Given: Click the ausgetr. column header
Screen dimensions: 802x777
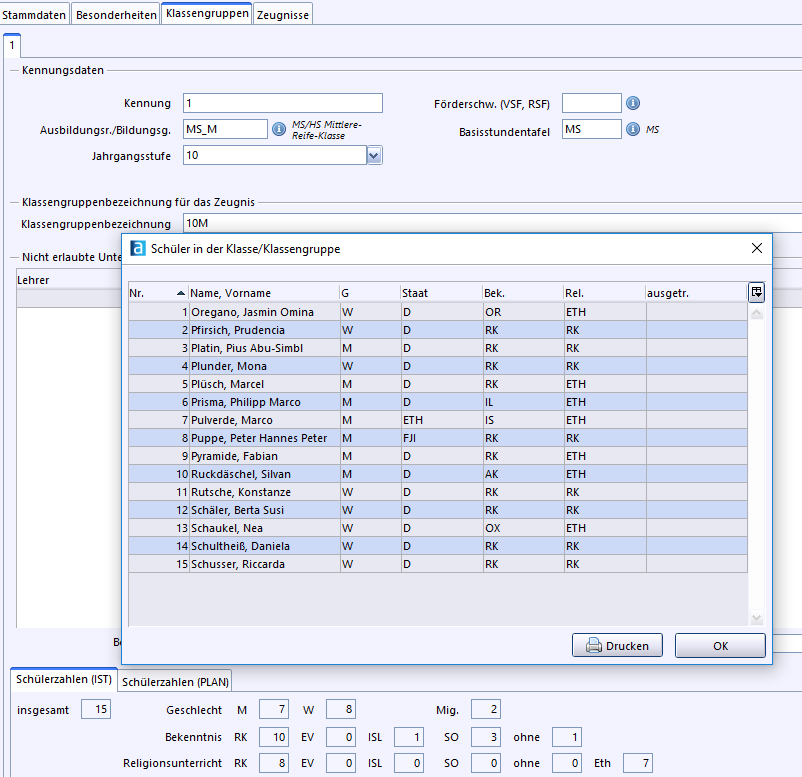Looking at the screenshot, I should pyautogui.click(x=696, y=293).
